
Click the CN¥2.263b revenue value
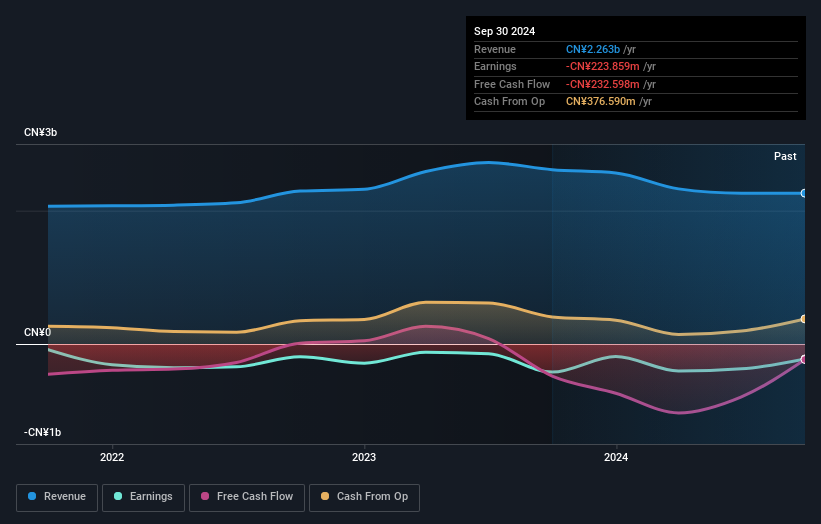pos(593,49)
